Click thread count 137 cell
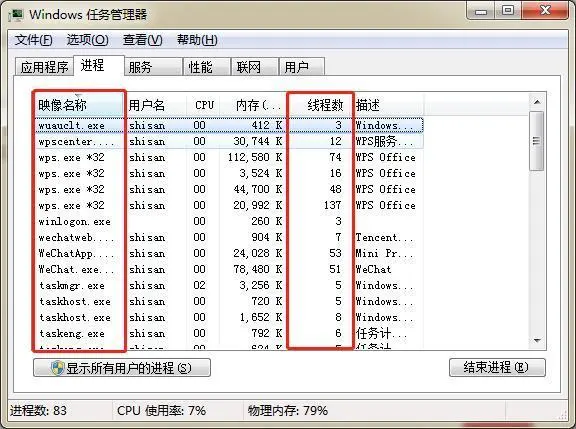This screenshot has width=576, height=429. point(332,205)
